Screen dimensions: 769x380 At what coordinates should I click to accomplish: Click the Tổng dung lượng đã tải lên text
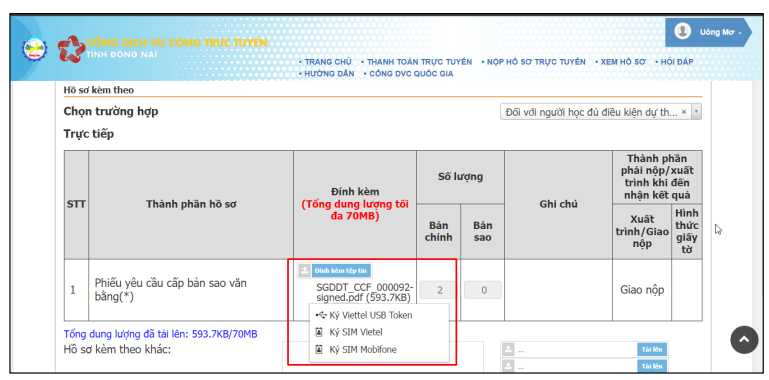tap(160, 334)
